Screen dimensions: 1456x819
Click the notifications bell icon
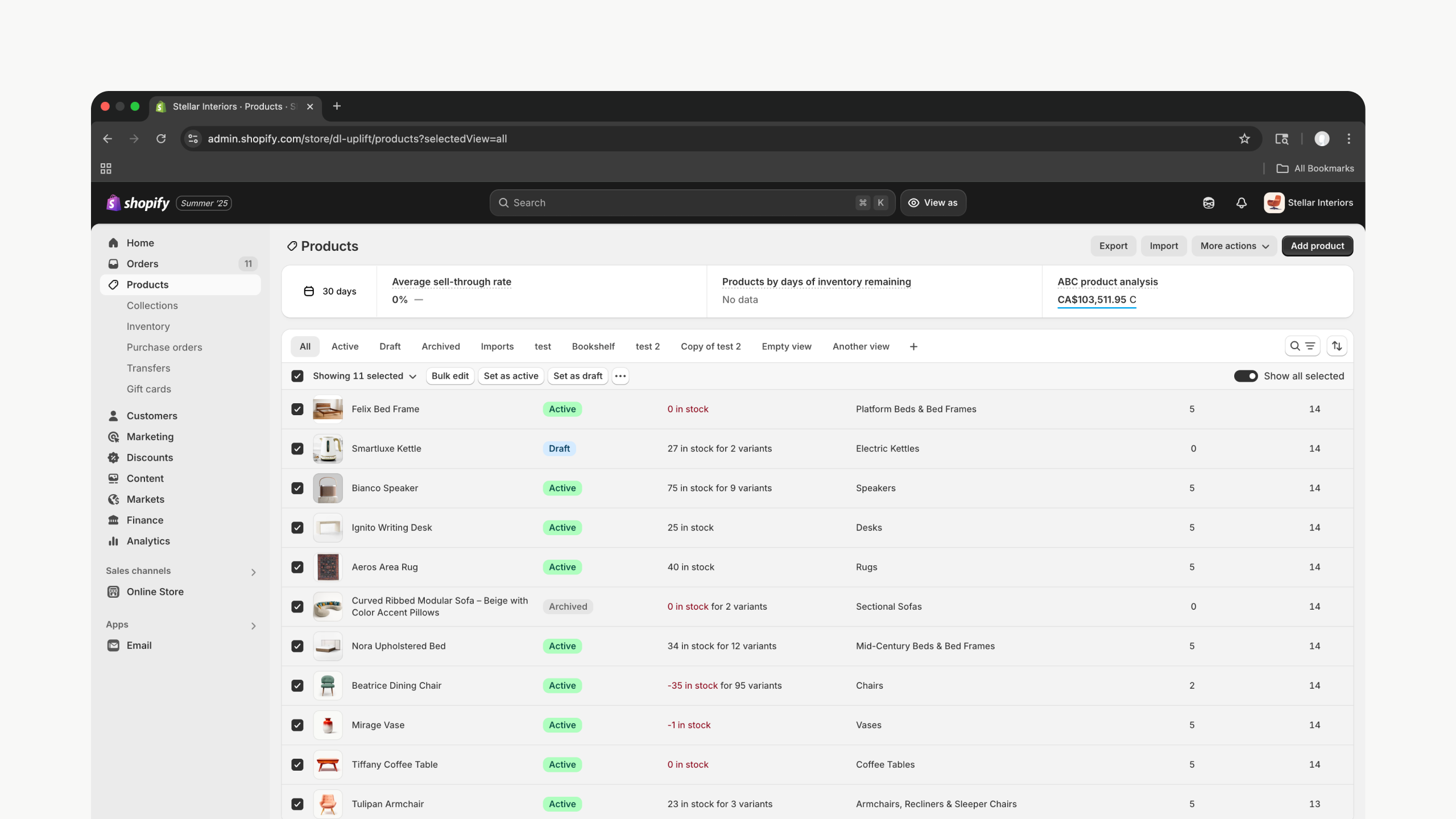1241,203
